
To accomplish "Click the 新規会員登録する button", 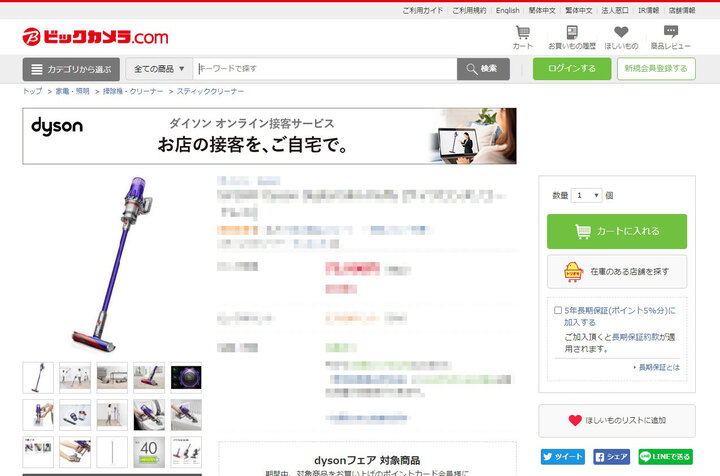I will [656, 69].
